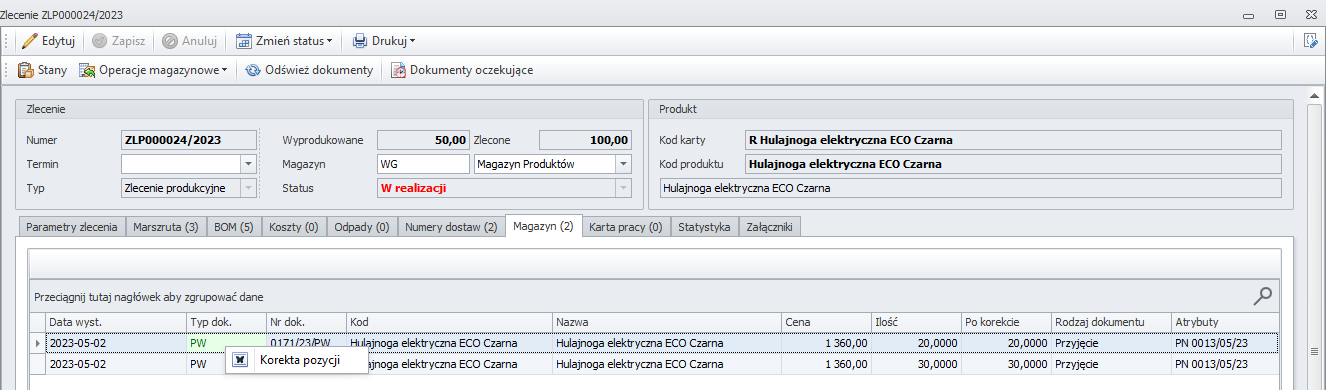Open the Koszty (0) tab
This screenshot has width=1326, height=390.
[294, 227]
